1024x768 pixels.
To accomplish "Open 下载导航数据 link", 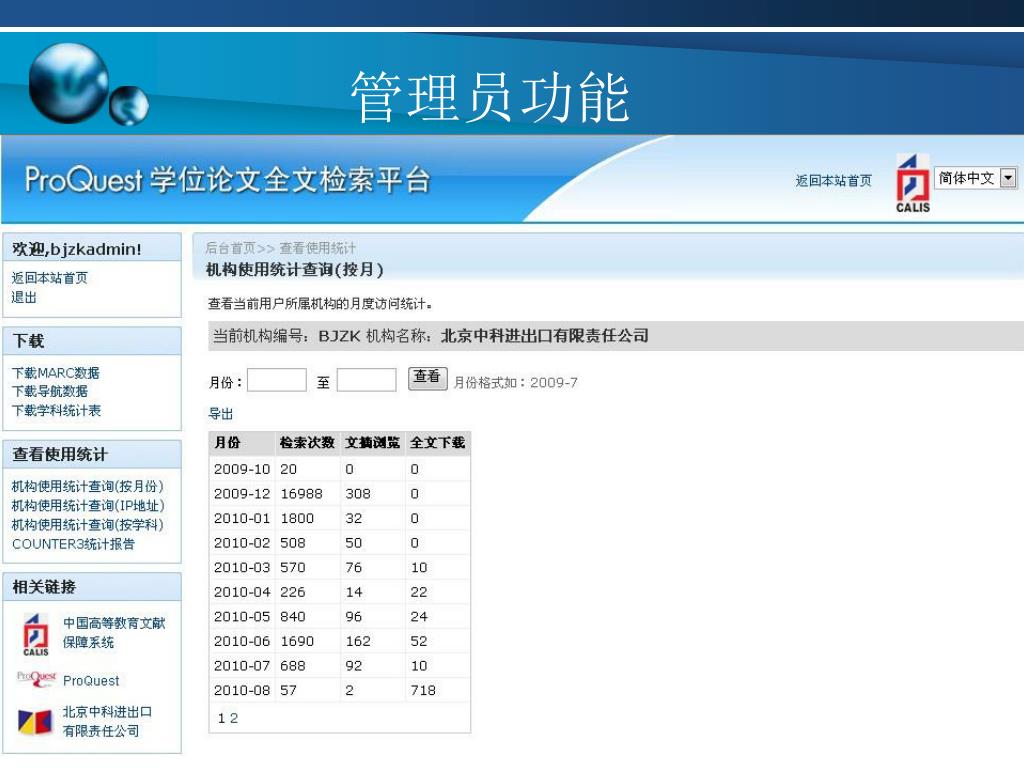I will pos(50,391).
